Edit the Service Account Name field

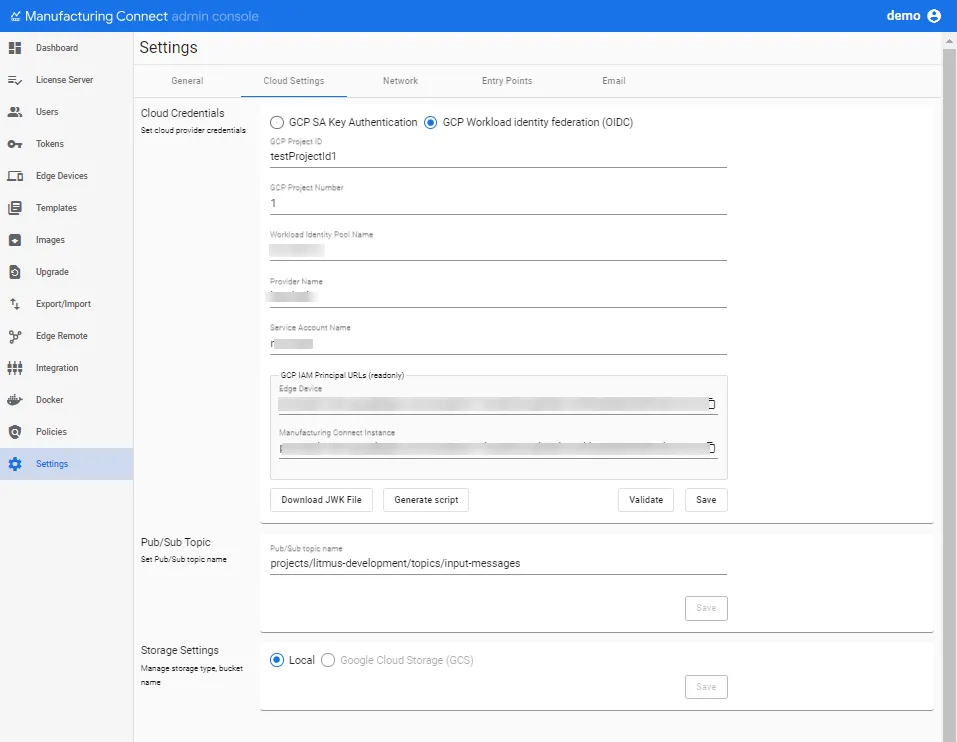click(x=498, y=344)
